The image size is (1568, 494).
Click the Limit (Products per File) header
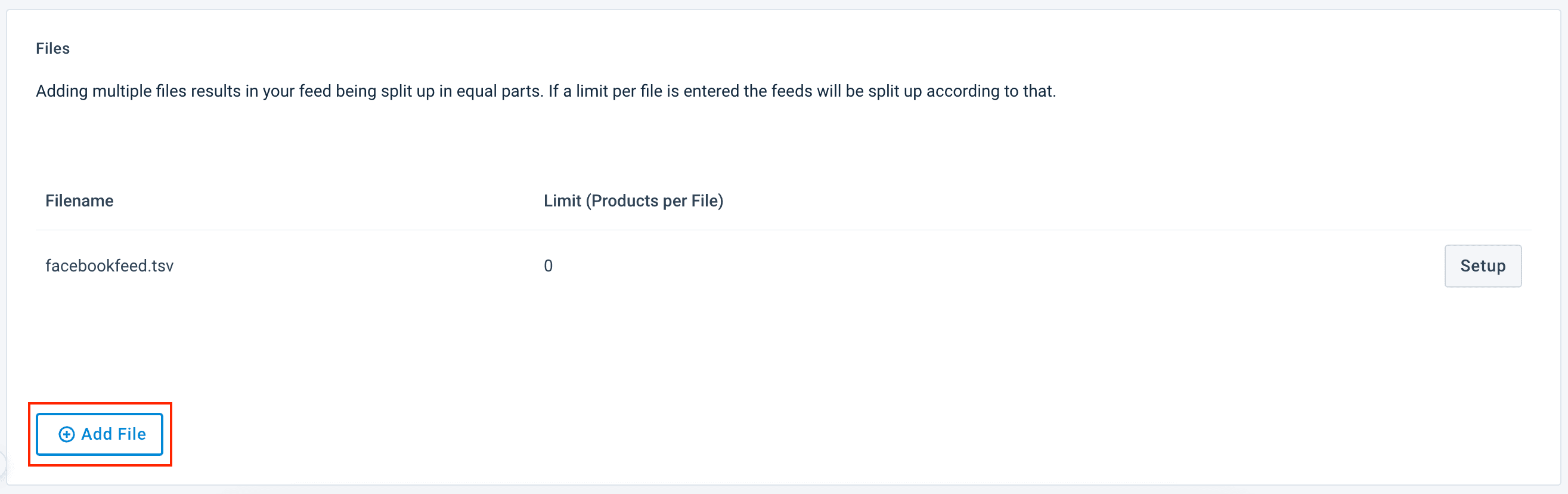tap(633, 201)
